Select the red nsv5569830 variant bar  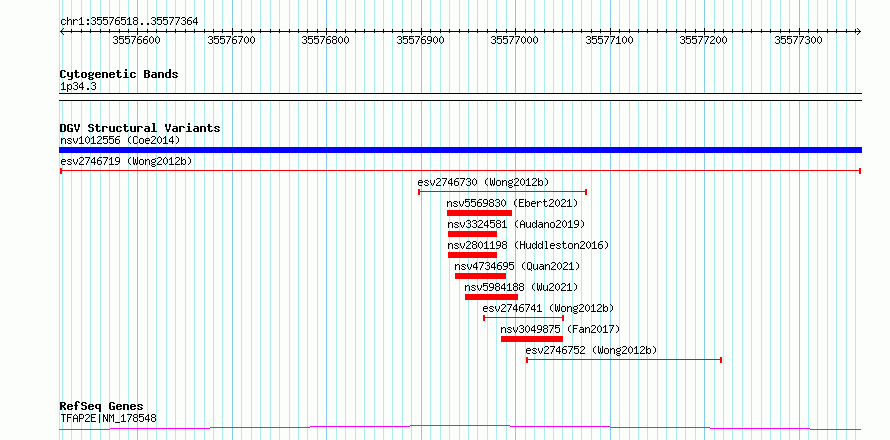(x=480, y=213)
